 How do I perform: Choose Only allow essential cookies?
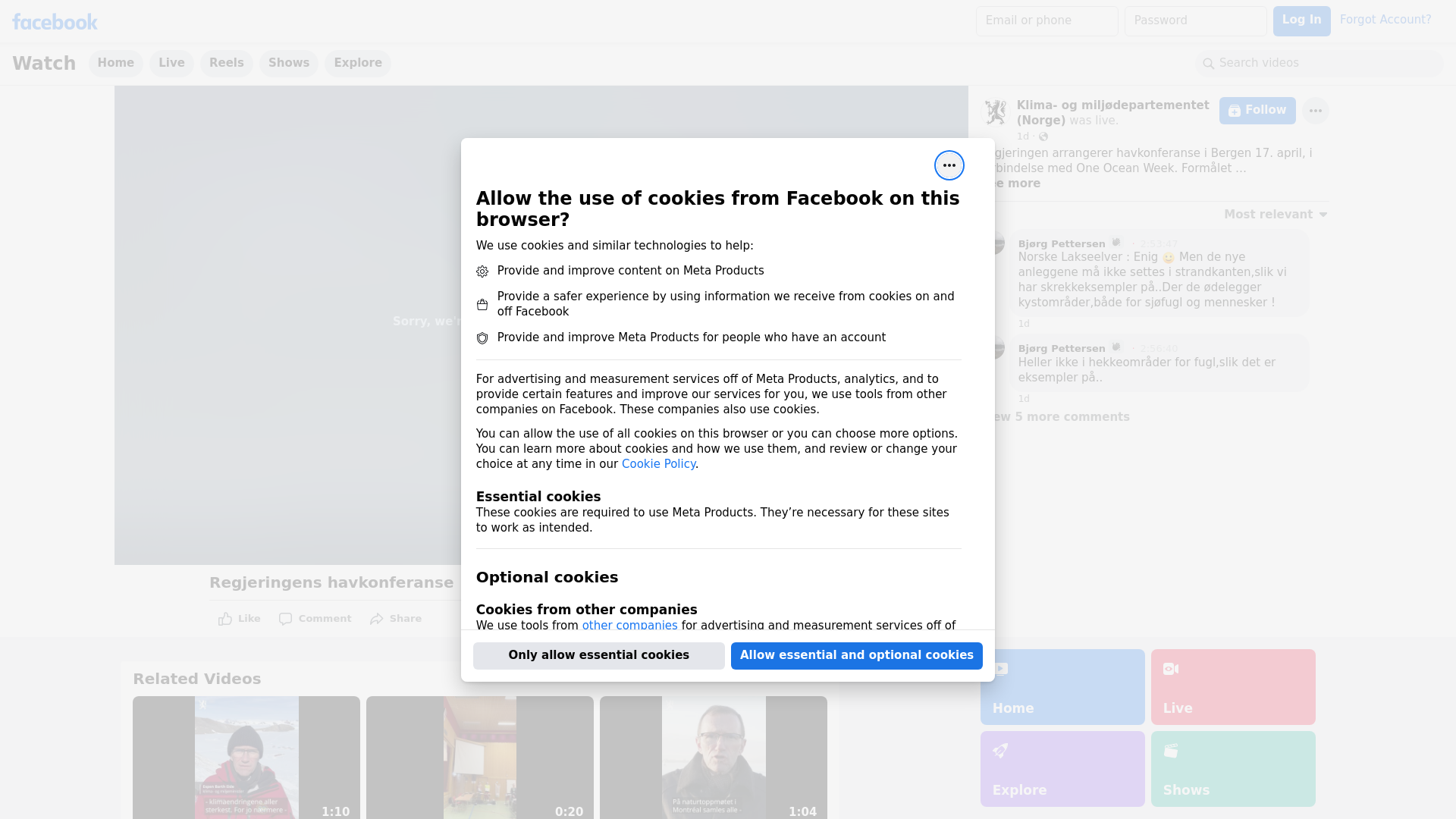(598, 655)
